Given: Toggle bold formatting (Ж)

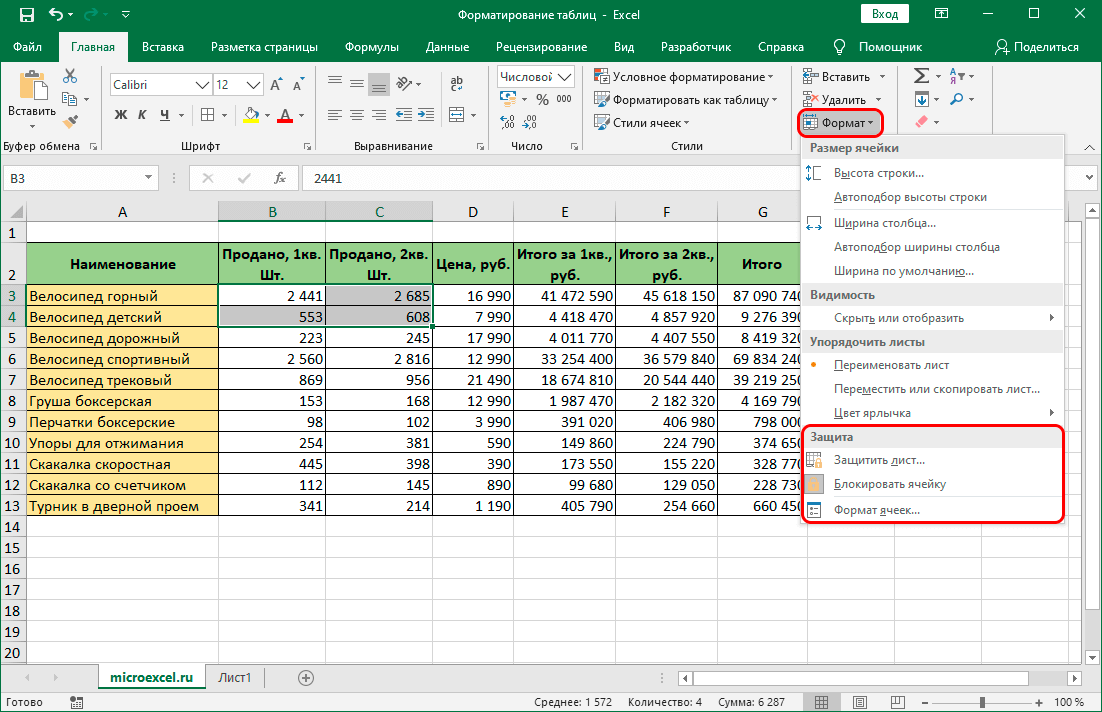Looking at the screenshot, I should 121,115.
